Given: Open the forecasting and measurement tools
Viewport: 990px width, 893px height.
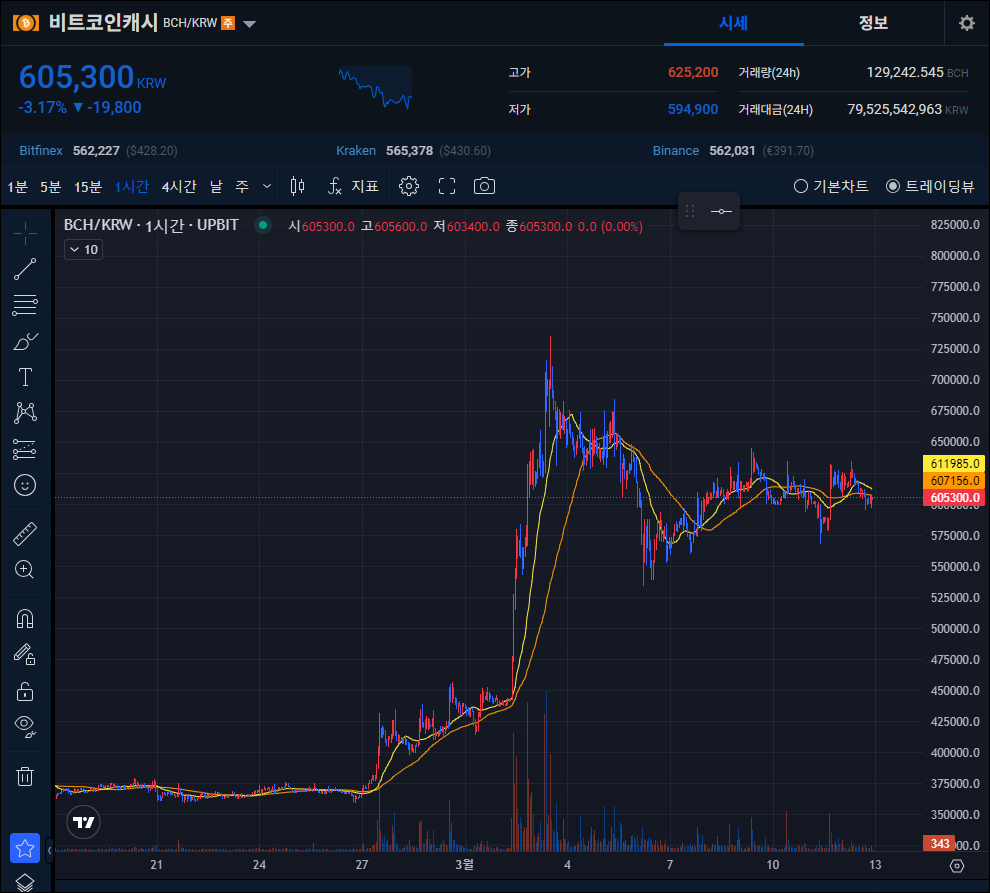Looking at the screenshot, I should pos(25,449).
